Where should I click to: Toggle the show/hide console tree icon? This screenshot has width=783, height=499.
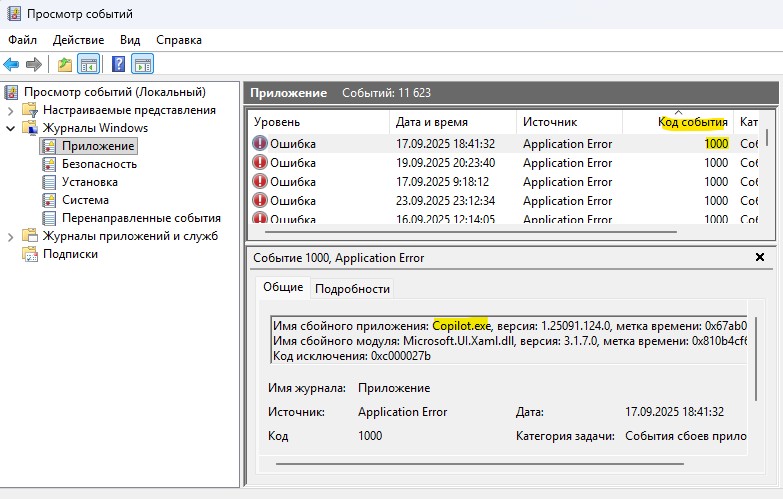tap(89, 65)
